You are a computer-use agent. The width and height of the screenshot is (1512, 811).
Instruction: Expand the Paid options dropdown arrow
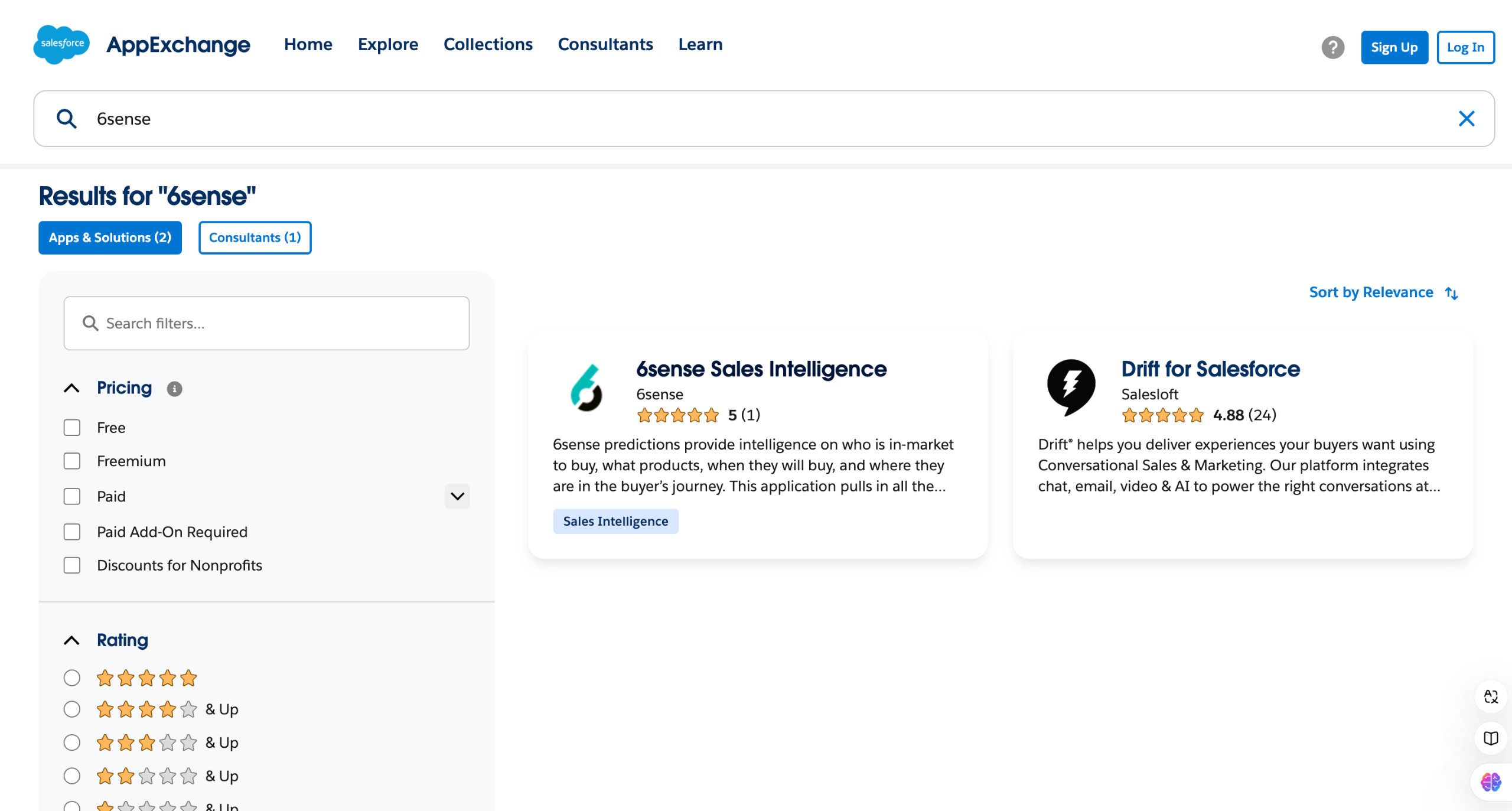tap(457, 496)
